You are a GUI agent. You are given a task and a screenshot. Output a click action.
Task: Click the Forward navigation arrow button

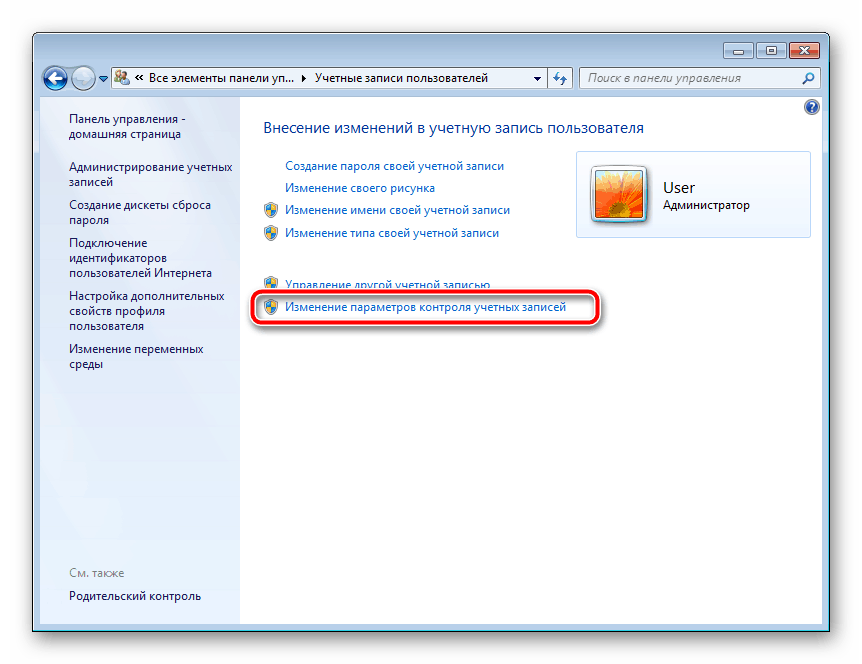coord(83,78)
